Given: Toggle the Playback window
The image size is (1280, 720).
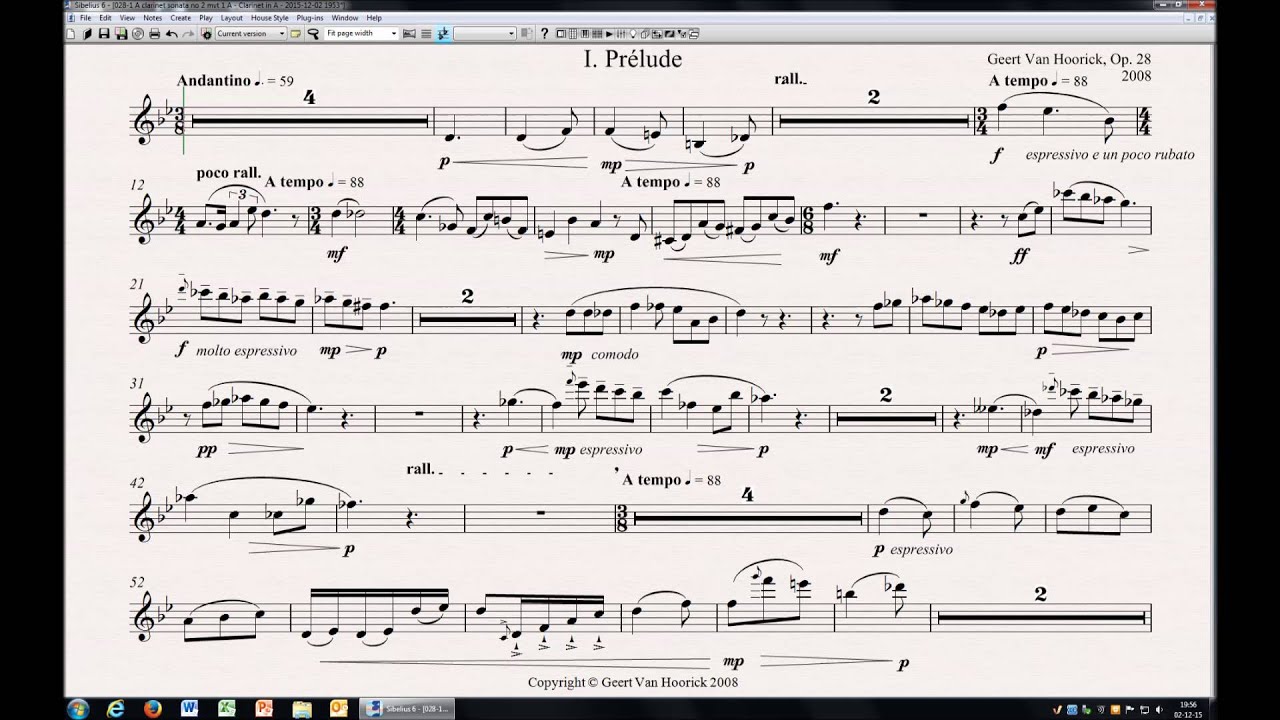Looking at the screenshot, I should 609,33.
